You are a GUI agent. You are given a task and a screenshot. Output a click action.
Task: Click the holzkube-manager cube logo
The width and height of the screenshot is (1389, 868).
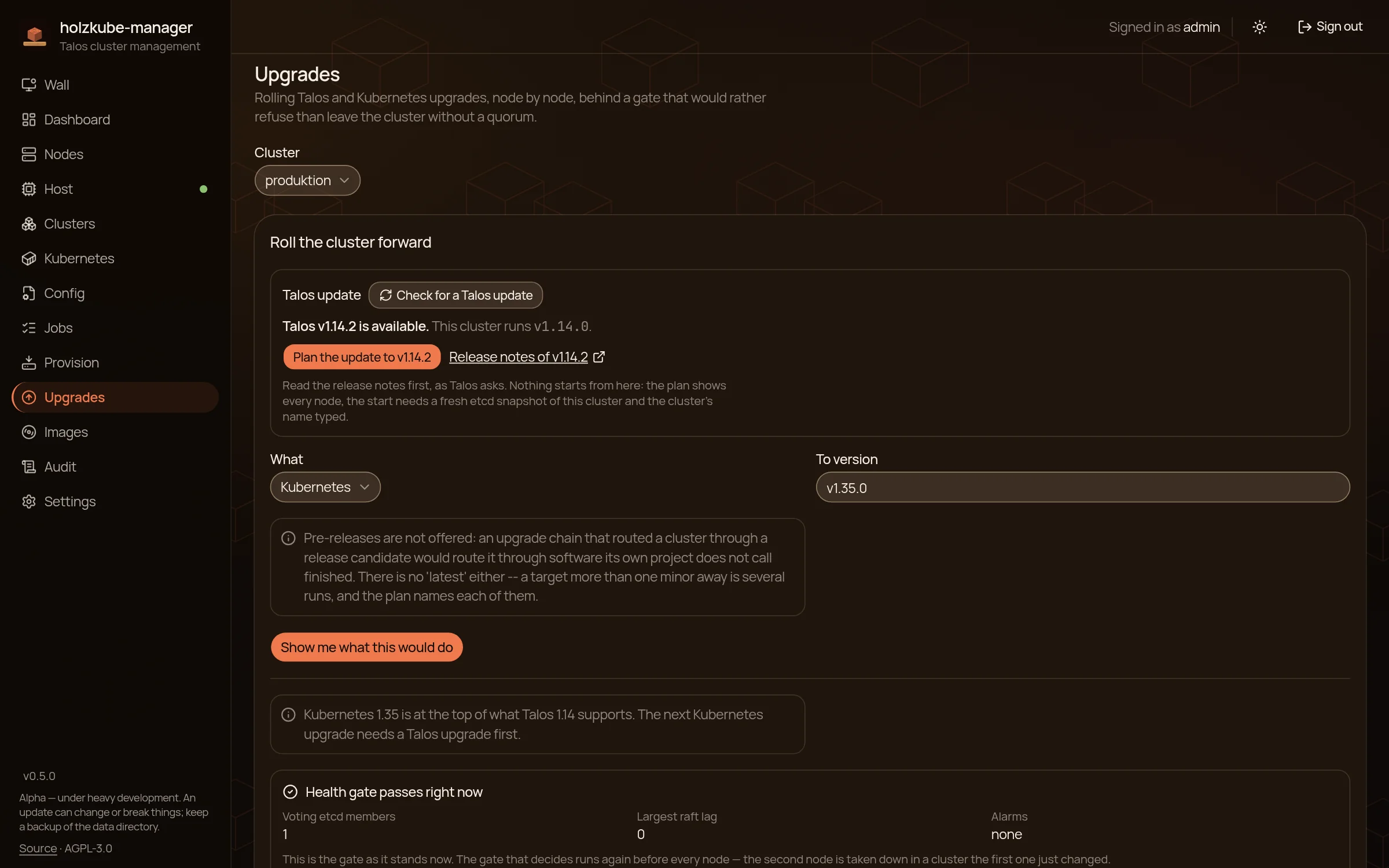[x=35, y=35]
